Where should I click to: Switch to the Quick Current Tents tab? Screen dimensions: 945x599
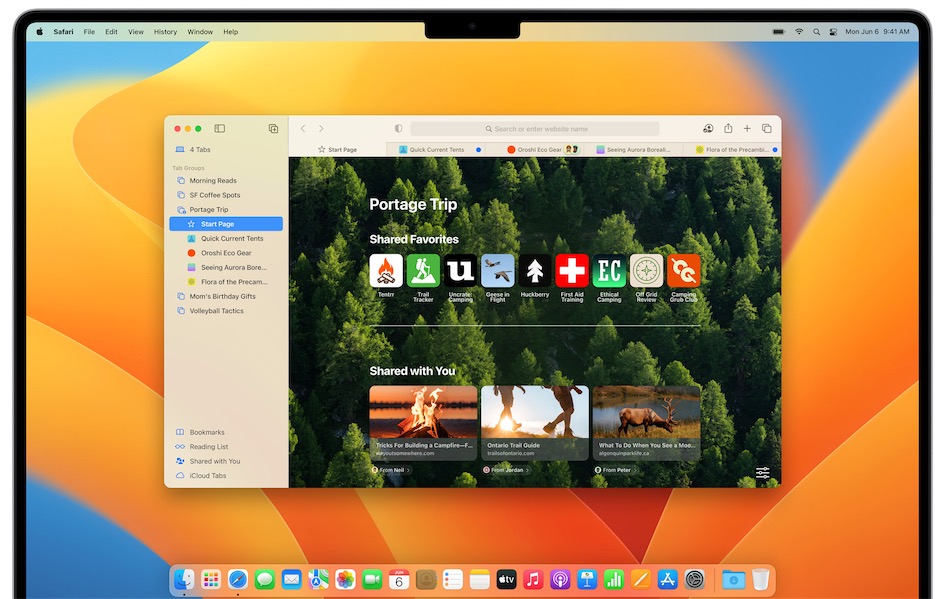click(x=436, y=149)
